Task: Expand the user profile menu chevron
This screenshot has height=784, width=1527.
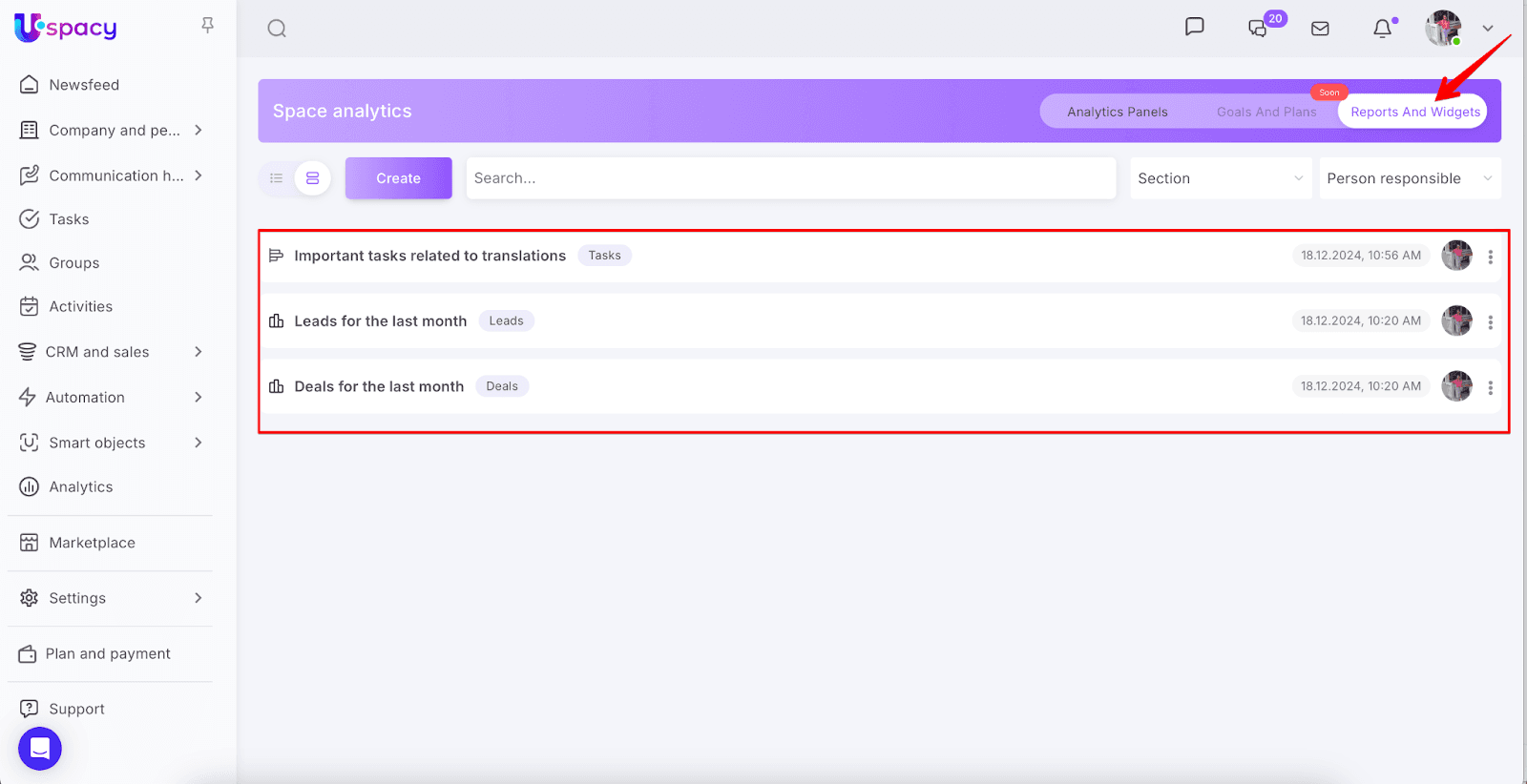Action: point(1487,29)
